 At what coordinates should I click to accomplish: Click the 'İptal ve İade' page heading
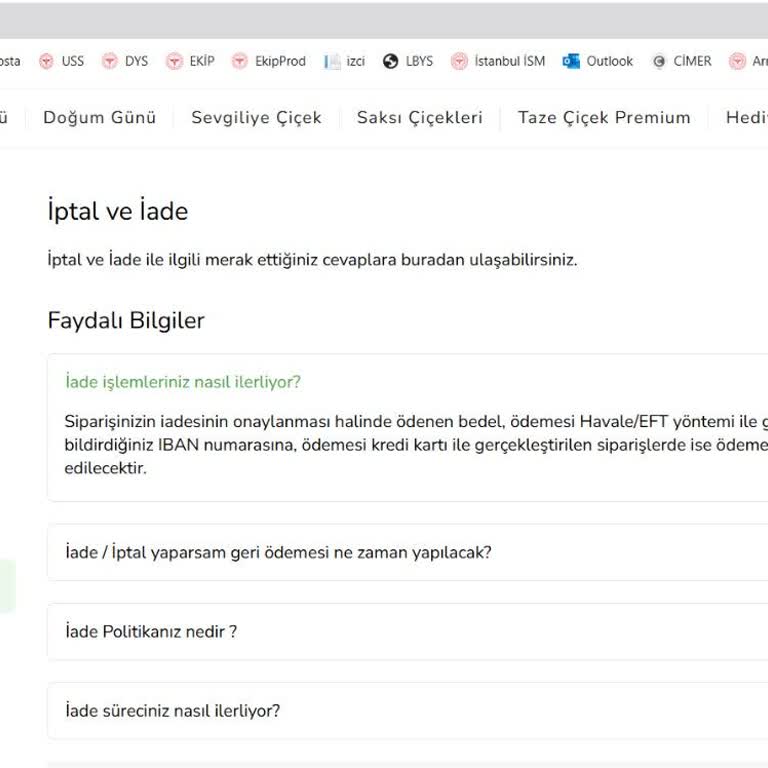118,211
